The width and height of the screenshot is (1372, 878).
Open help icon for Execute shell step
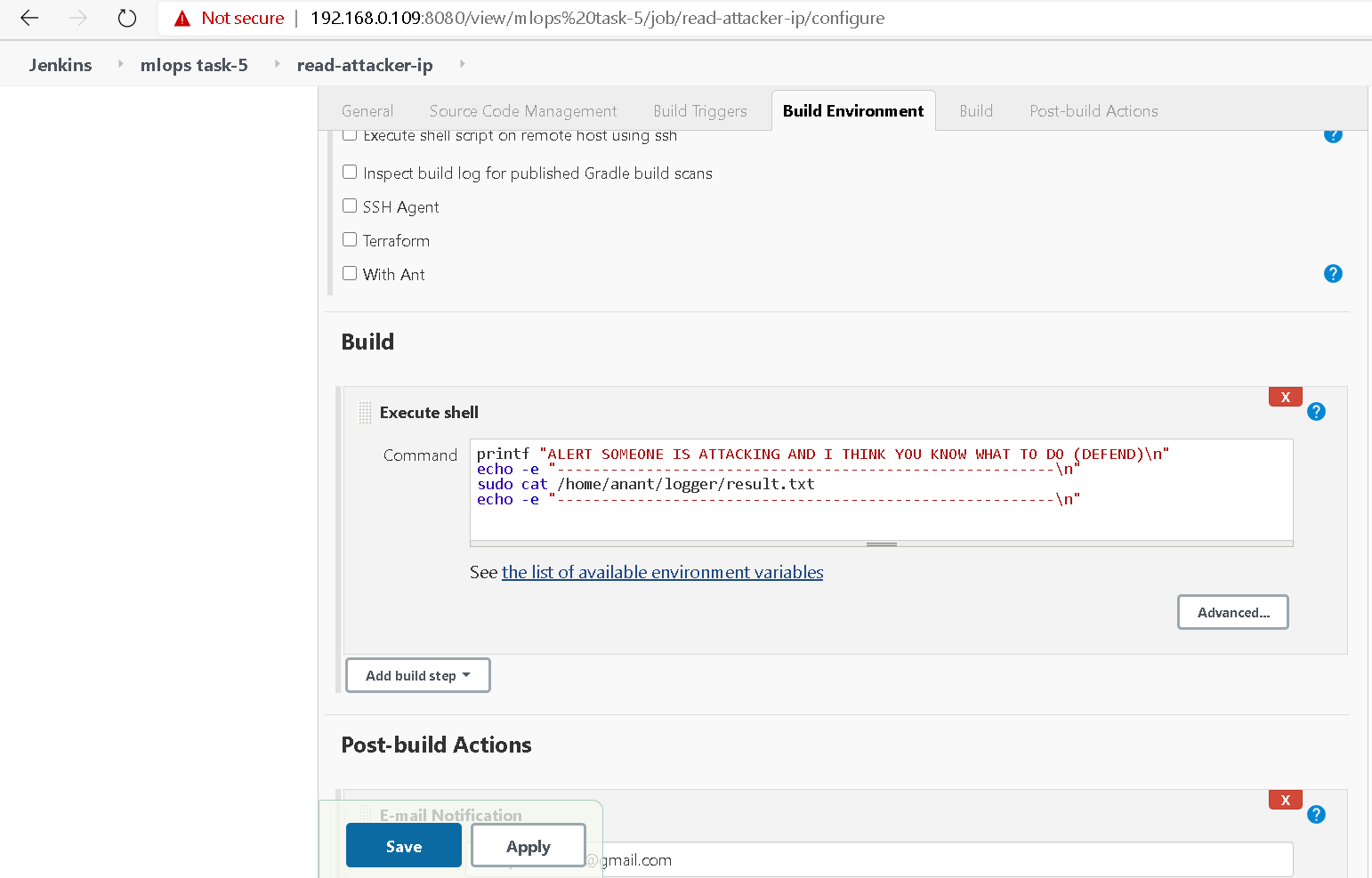click(x=1316, y=412)
